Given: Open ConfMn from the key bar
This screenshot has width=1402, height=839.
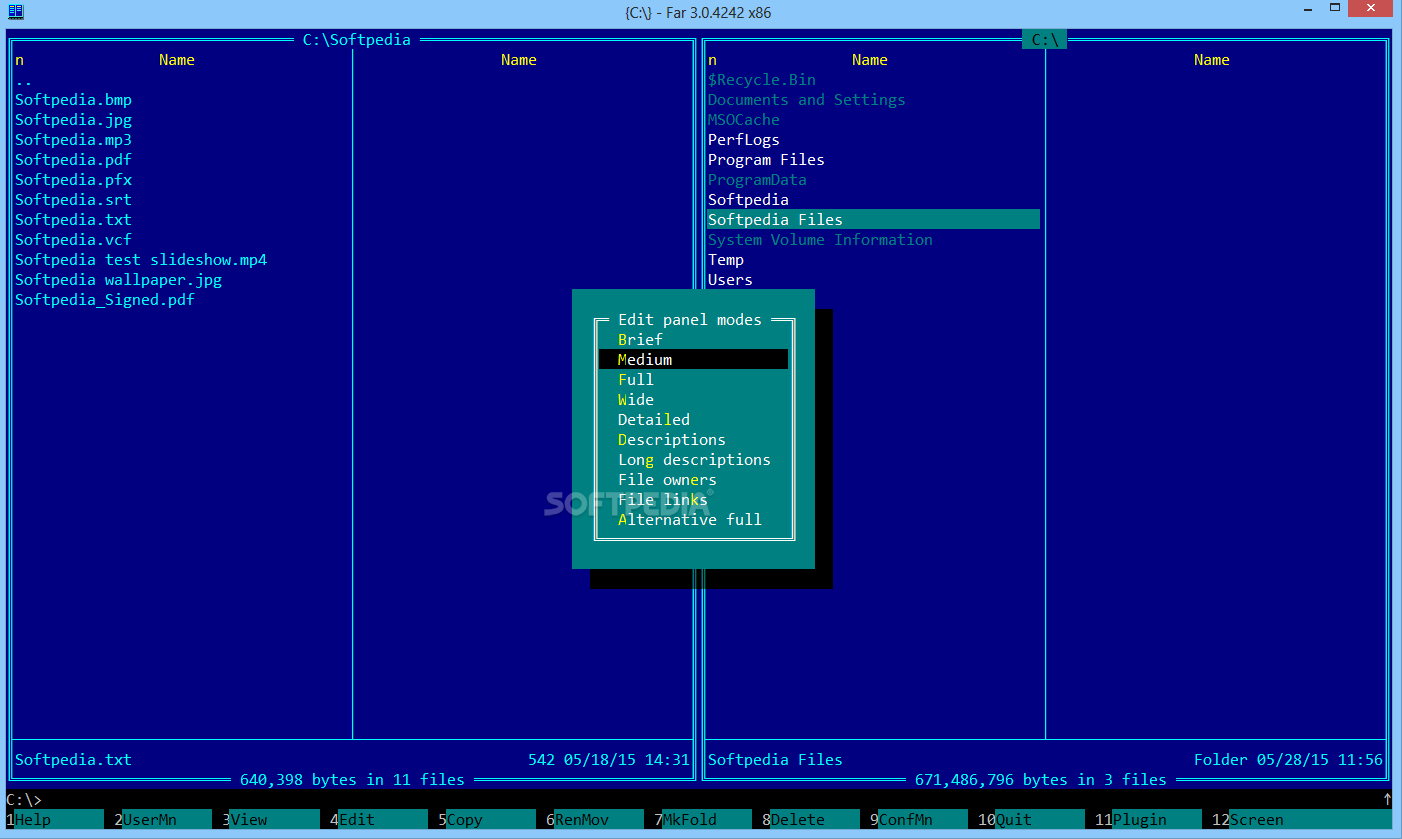Looking at the screenshot, I should click(918, 820).
